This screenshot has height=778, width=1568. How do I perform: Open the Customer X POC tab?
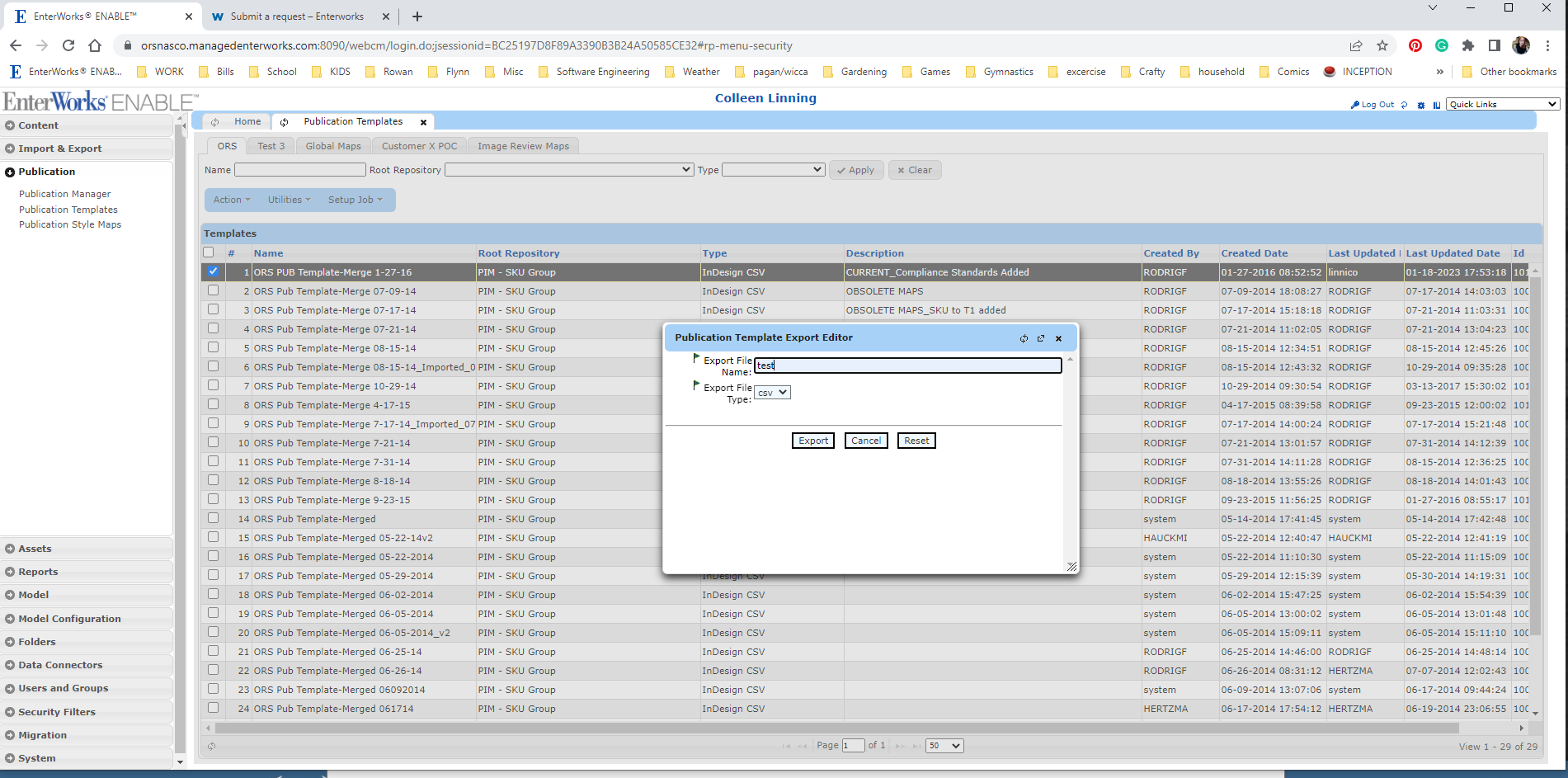[x=419, y=145]
